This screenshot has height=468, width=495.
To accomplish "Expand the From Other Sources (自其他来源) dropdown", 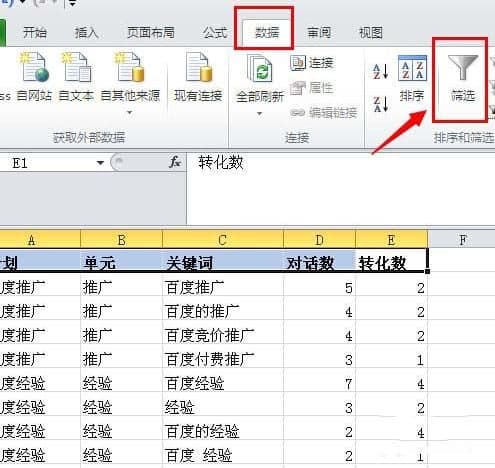I will pos(130,113).
